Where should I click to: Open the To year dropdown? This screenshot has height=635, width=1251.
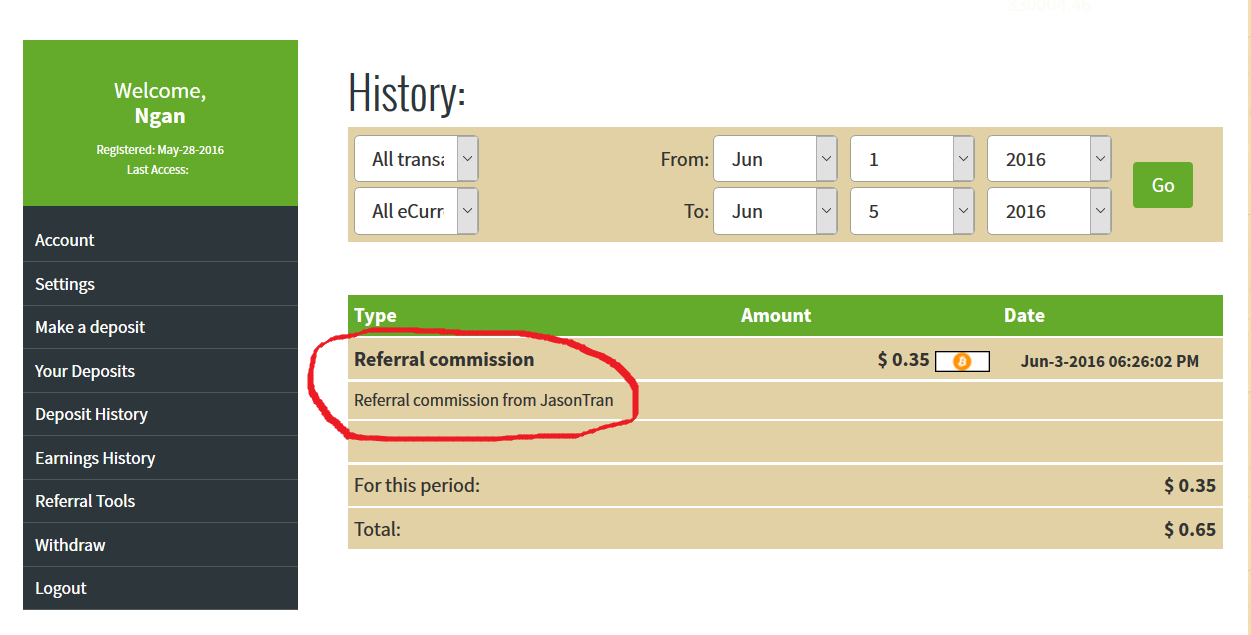pos(1049,211)
